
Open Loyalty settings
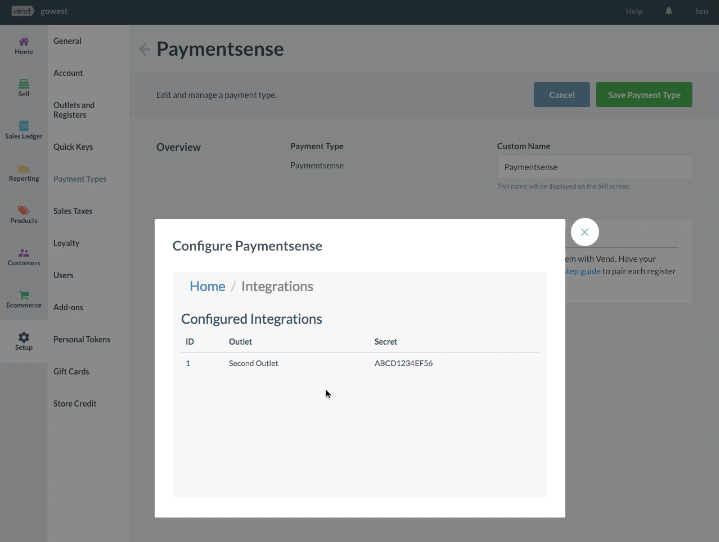click(x=66, y=243)
